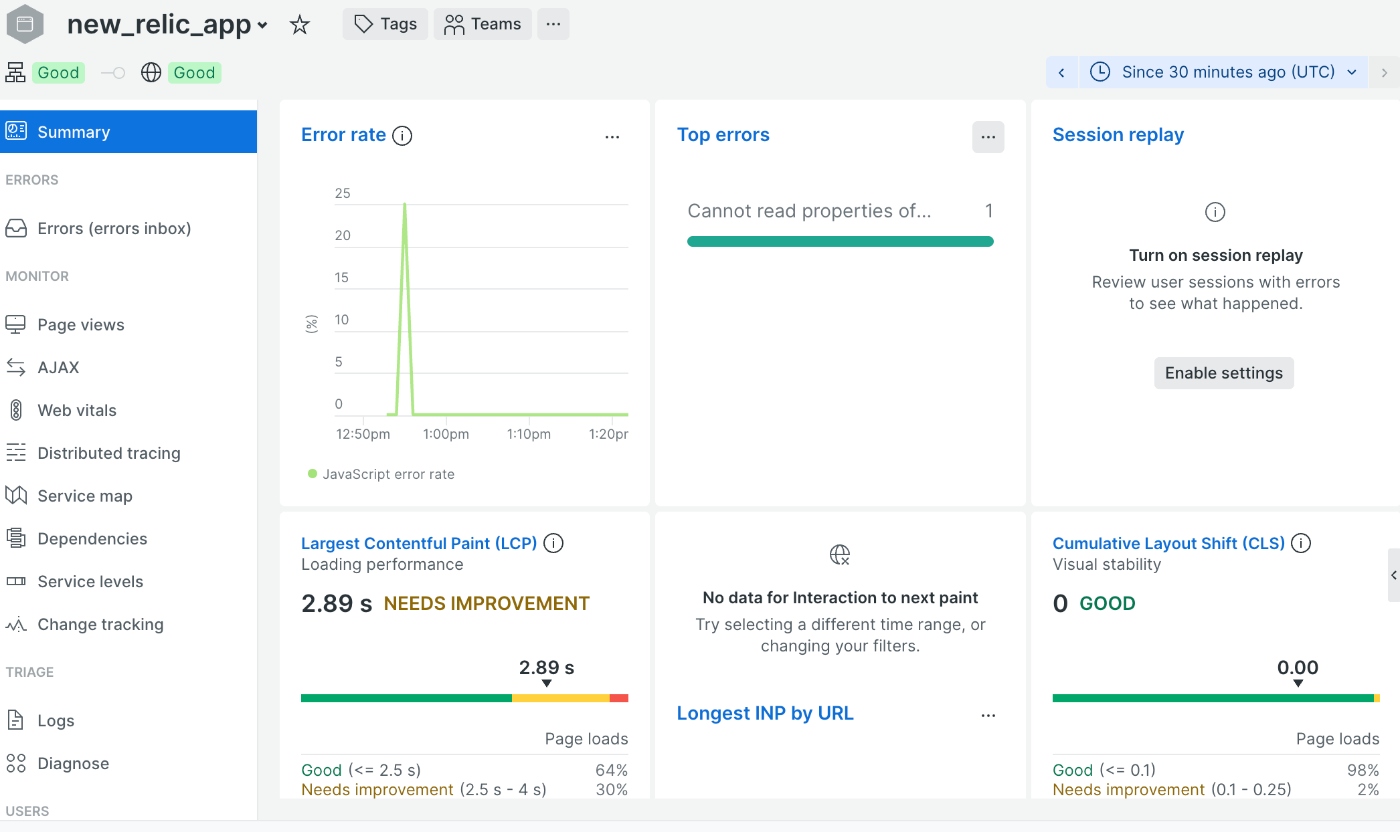The width and height of the screenshot is (1400, 832).
Task: Toggle JavaScript error rate legend item
Action: coord(381,474)
